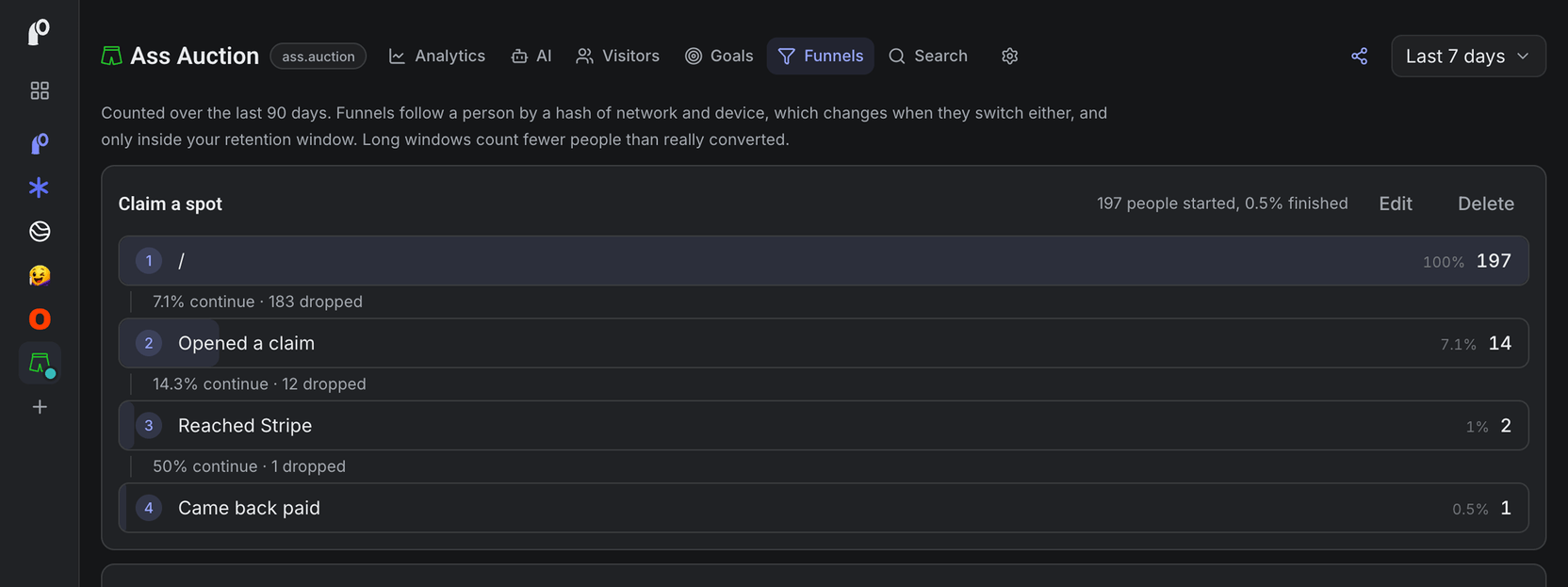Click the step number 4 badge
The image size is (1568, 587).
click(x=149, y=508)
